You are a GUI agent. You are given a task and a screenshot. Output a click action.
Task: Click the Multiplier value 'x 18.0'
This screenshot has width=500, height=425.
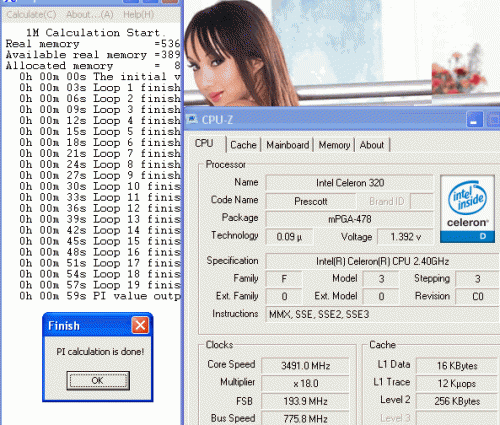coord(305,383)
